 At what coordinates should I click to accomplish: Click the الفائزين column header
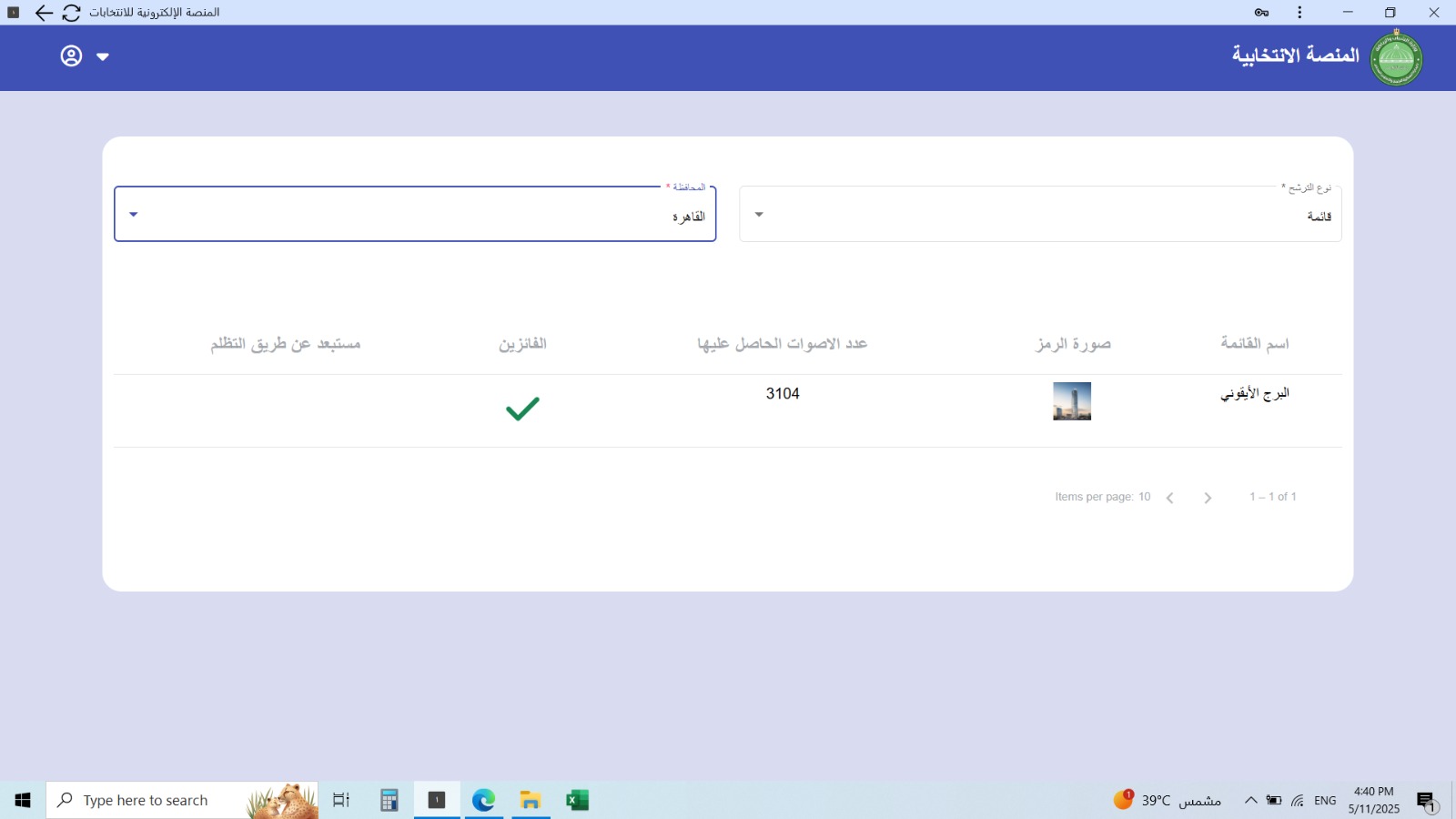click(522, 344)
